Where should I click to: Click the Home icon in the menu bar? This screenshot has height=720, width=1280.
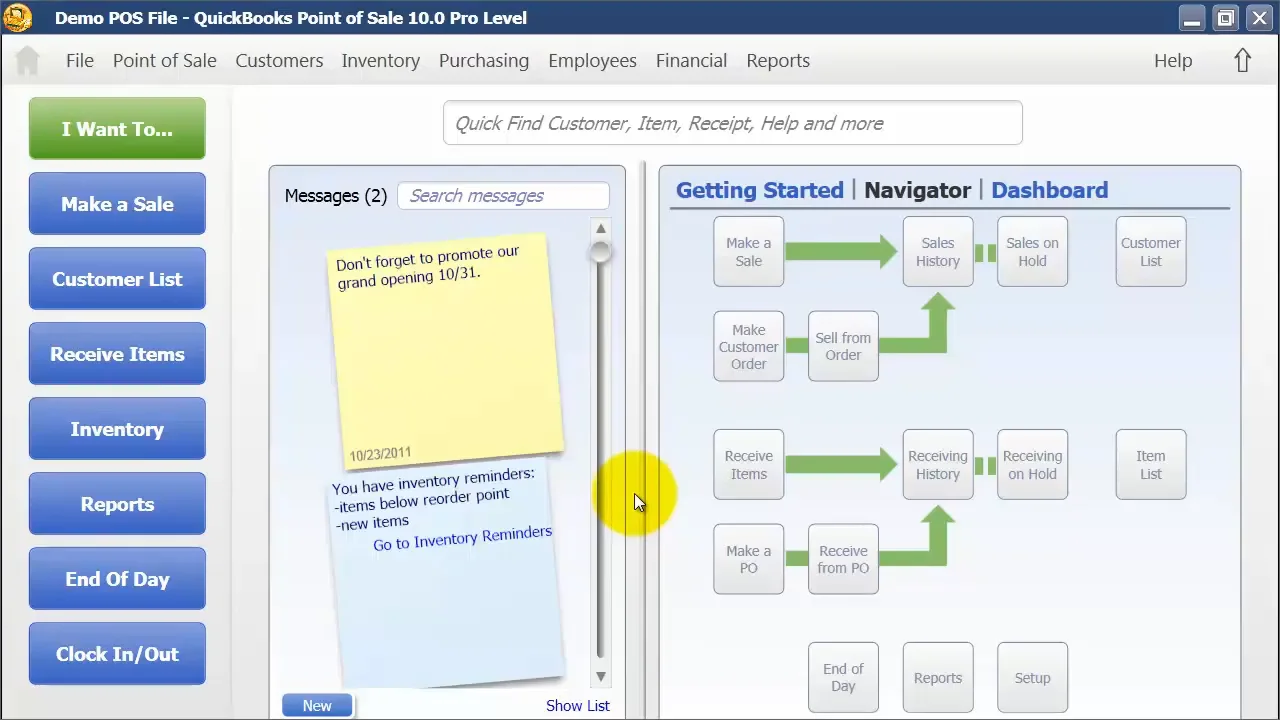27,61
